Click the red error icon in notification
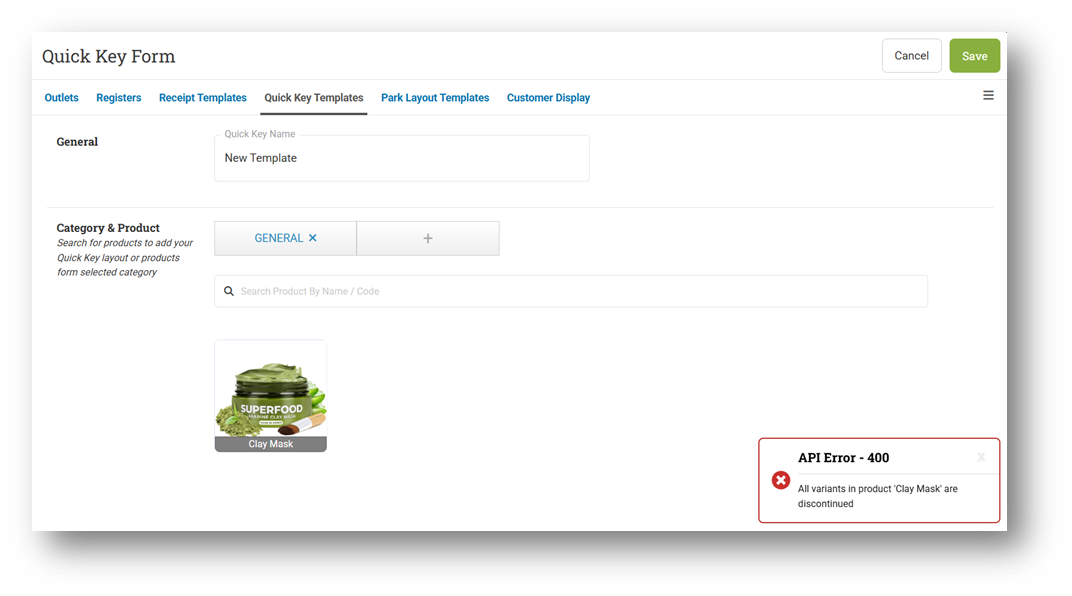Viewport: 1072px width, 596px height. coord(781,480)
